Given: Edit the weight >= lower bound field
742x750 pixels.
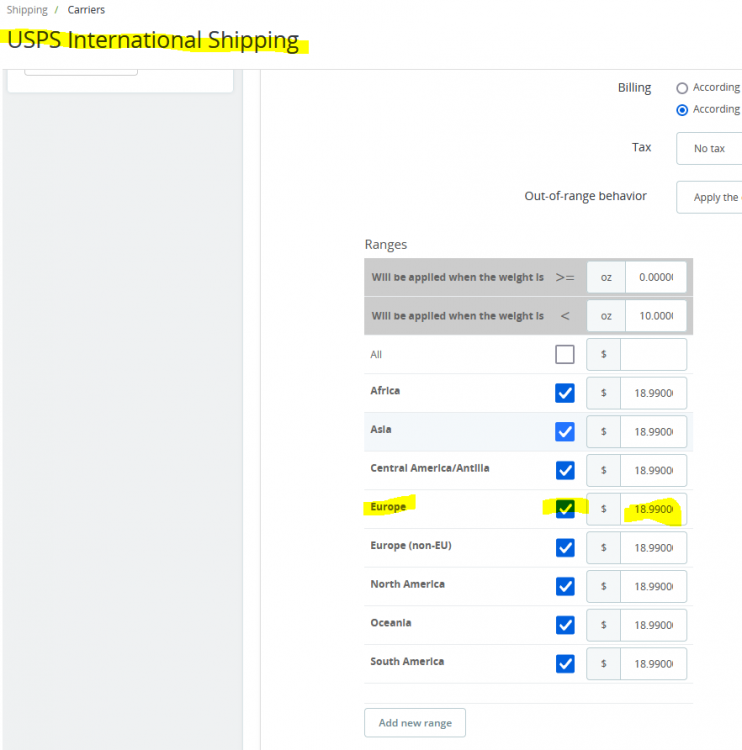Looking at the screenshot, I should click(655, 277).
